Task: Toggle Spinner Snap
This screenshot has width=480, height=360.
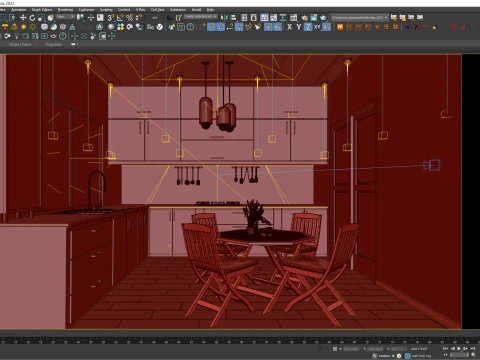Action: pos(139,17)
